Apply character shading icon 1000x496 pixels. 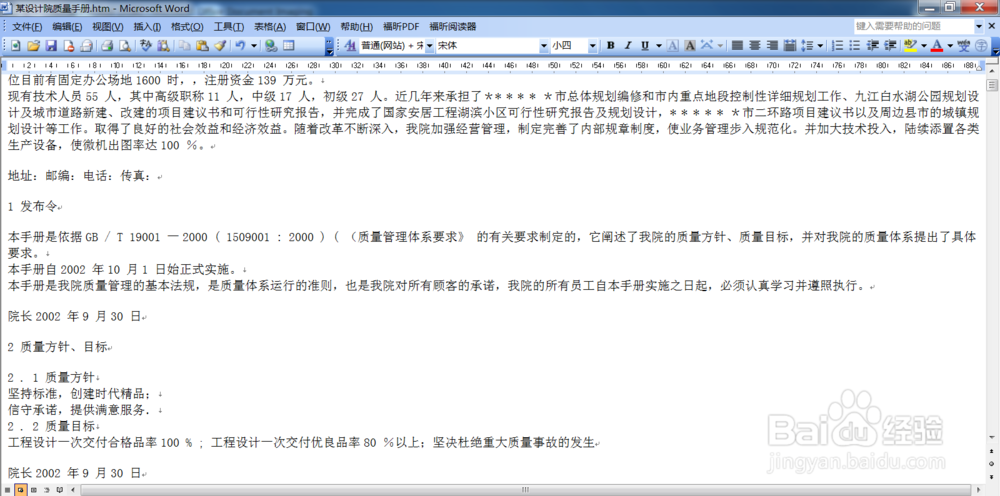[690, 45]
